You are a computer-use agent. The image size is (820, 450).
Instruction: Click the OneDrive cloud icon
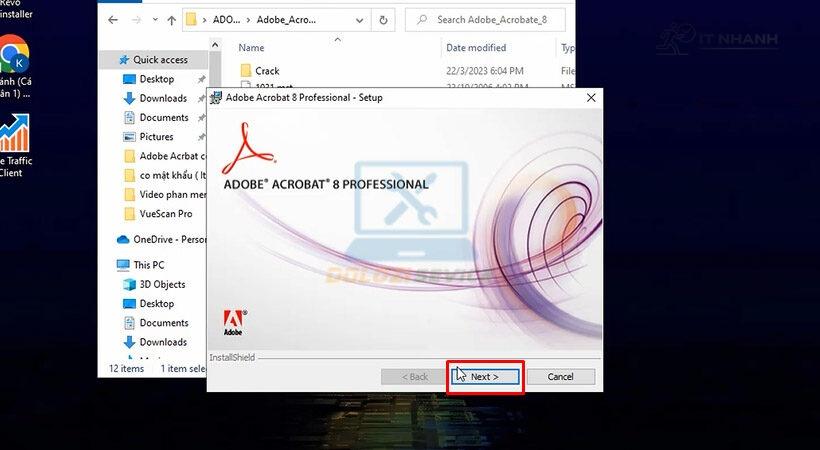click(x=123, y=240)
